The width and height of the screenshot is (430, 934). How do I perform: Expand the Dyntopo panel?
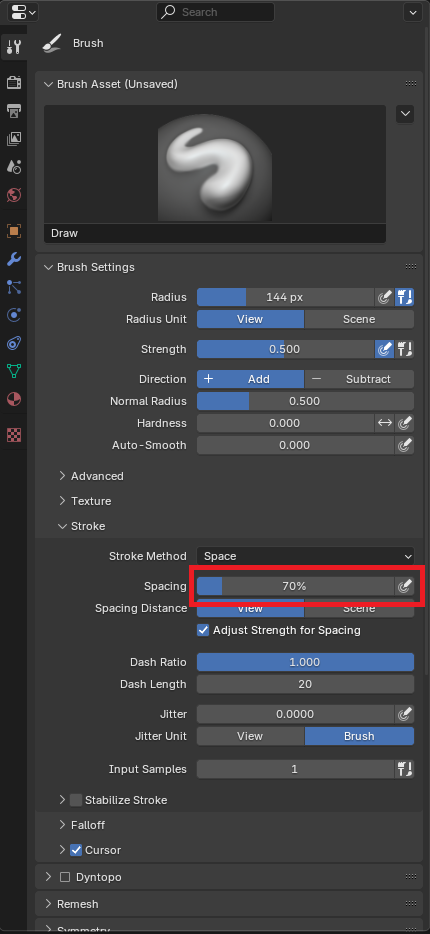48,877
